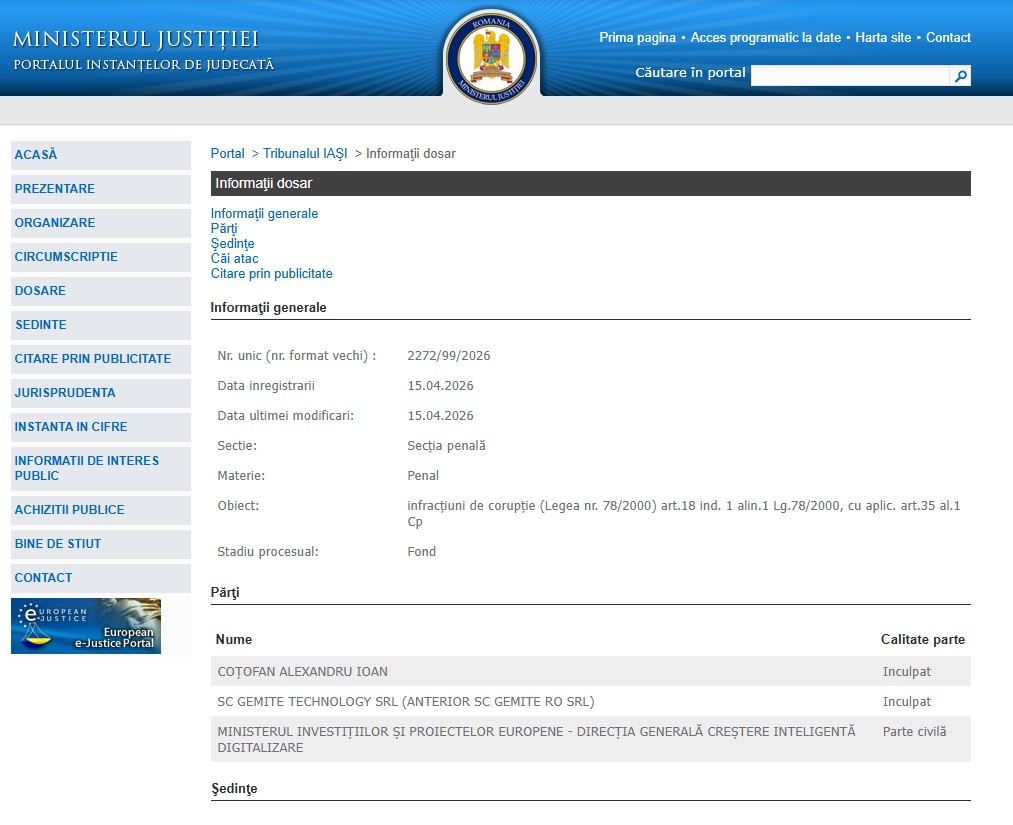Viewport: 1013px width, 825px height.
Task: Jump to Părți anchor link
Action: [x=224, y=229]
